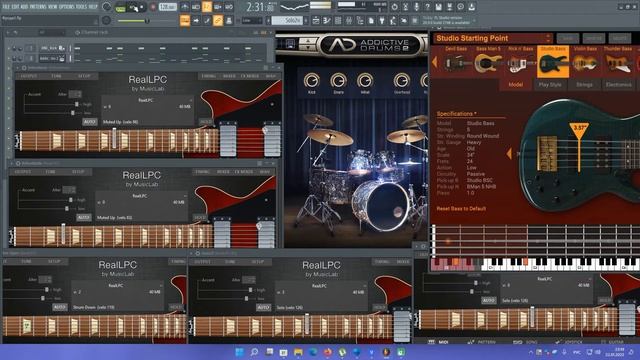Screen dimensions: 640x360
Task: Click the first channel's name button in Channel rack
Action: tap(52, 48)
